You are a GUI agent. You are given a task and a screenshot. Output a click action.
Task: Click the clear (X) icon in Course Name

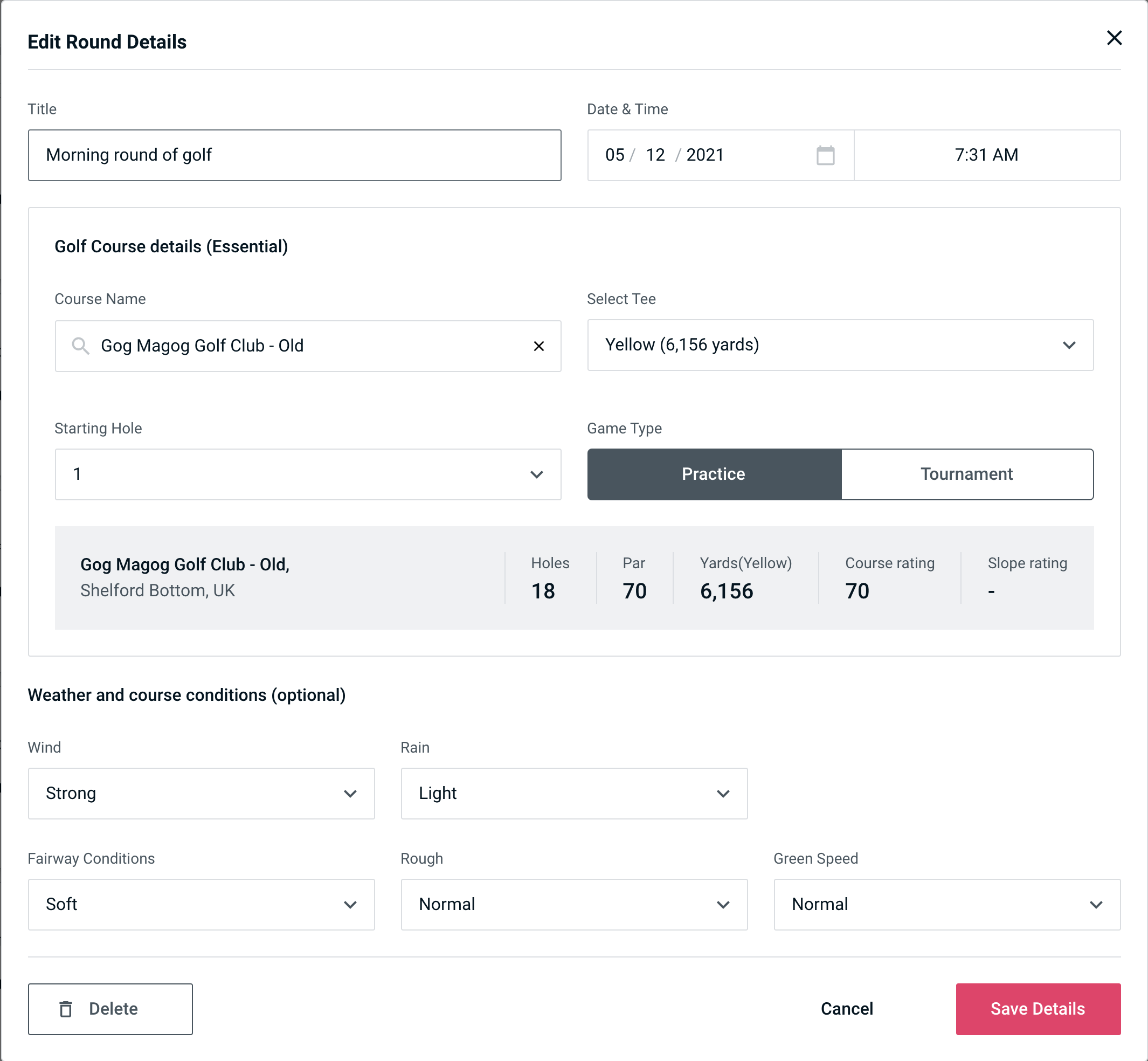pos(539,346)
